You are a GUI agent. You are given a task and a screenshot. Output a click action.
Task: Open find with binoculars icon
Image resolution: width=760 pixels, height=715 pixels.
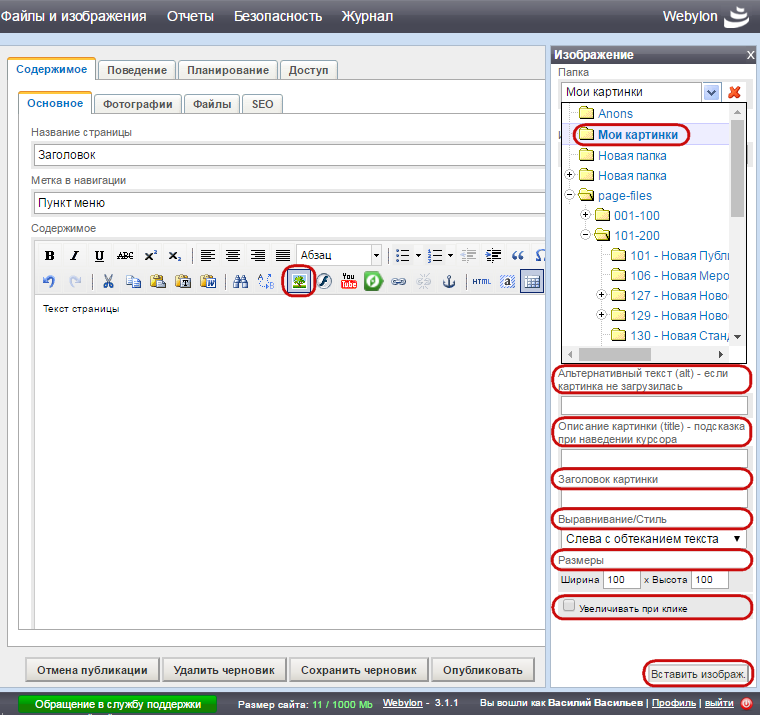coord(240,281)
